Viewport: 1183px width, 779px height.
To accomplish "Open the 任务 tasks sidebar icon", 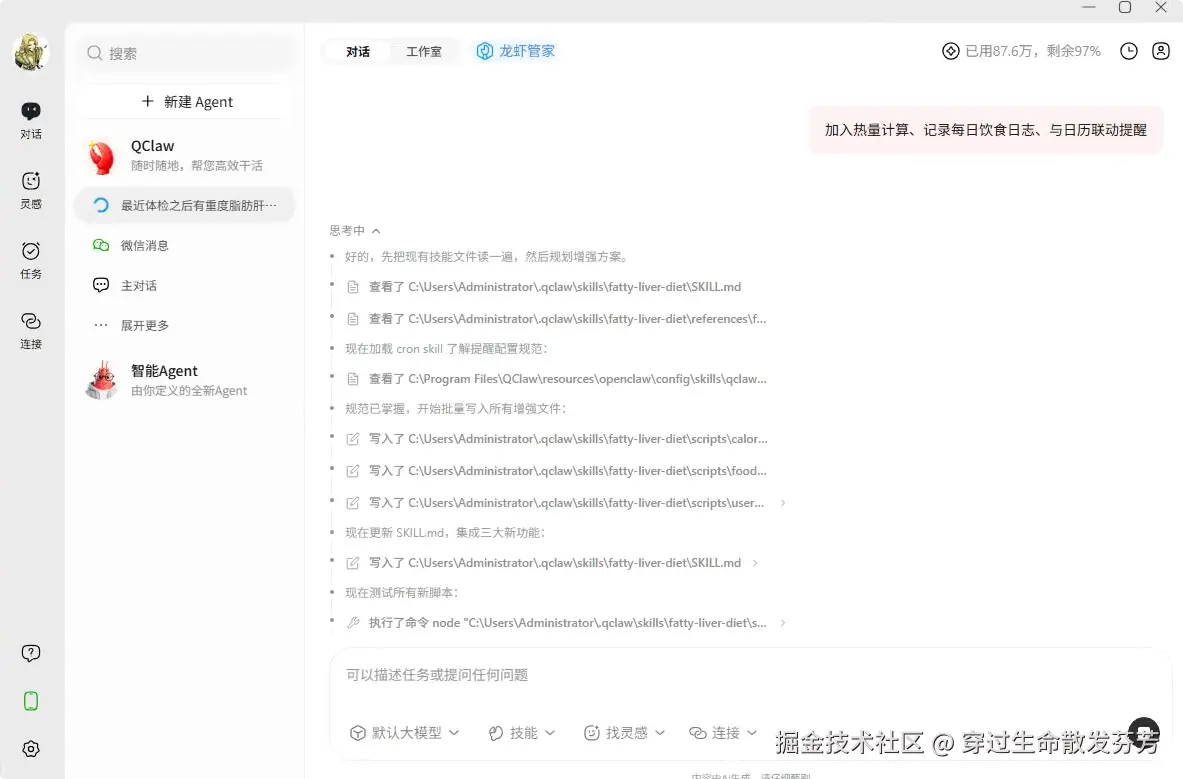I will 31,260.
